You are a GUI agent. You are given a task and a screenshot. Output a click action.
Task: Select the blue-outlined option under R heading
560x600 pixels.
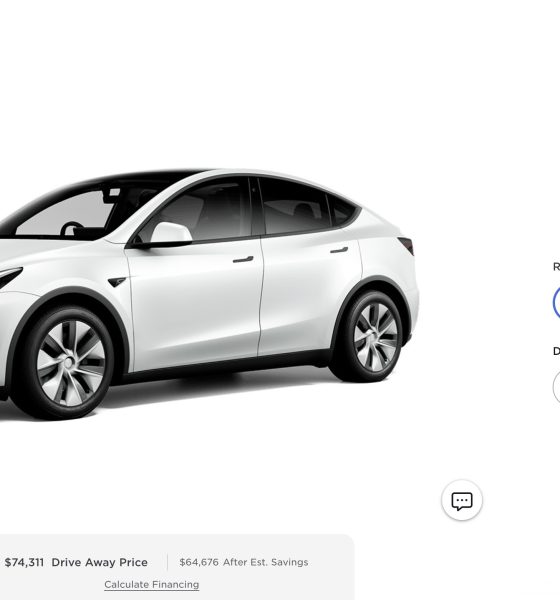557,302
